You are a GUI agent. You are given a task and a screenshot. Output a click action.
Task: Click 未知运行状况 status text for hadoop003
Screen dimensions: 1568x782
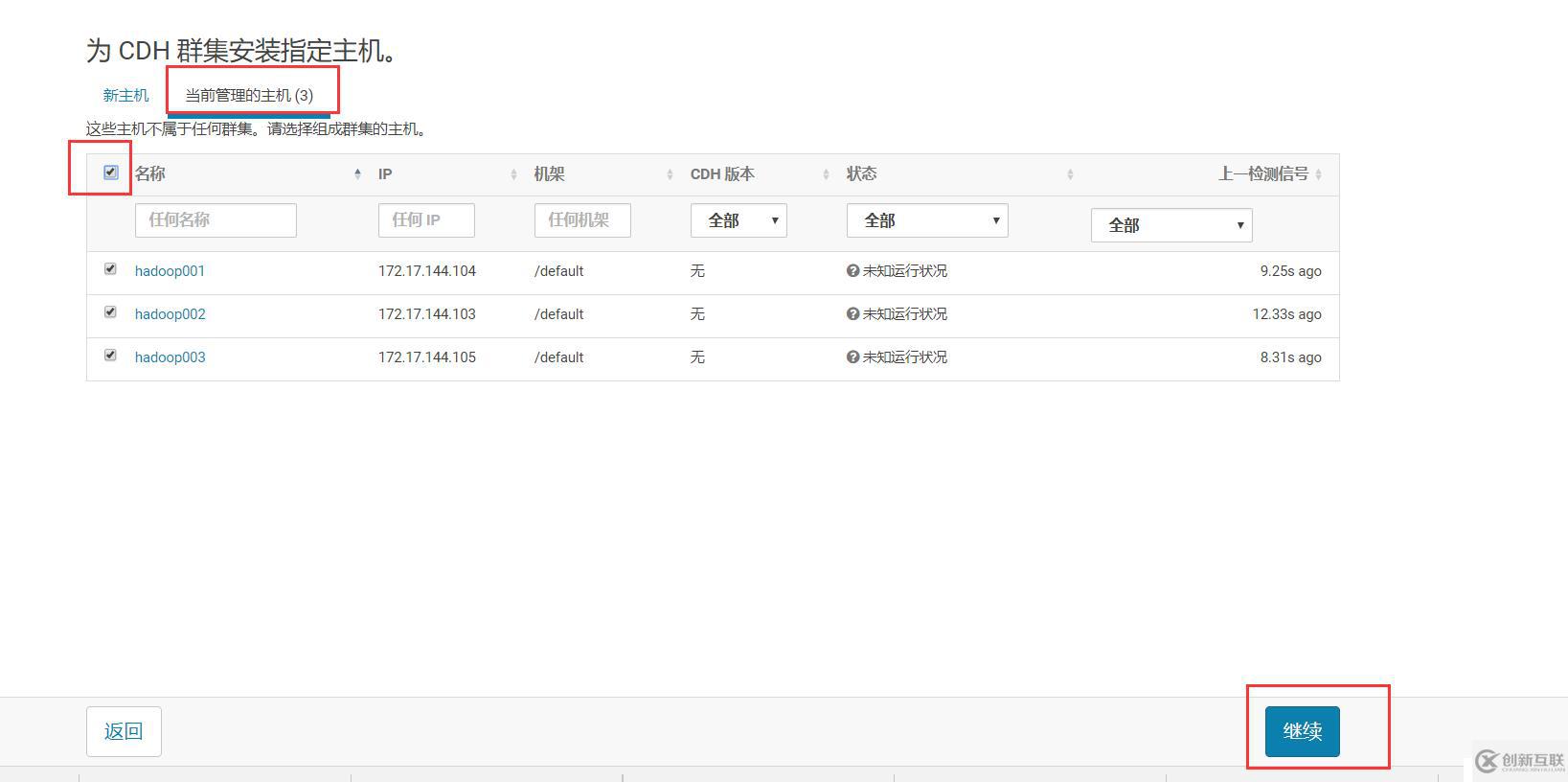click(x=905, y=357)
